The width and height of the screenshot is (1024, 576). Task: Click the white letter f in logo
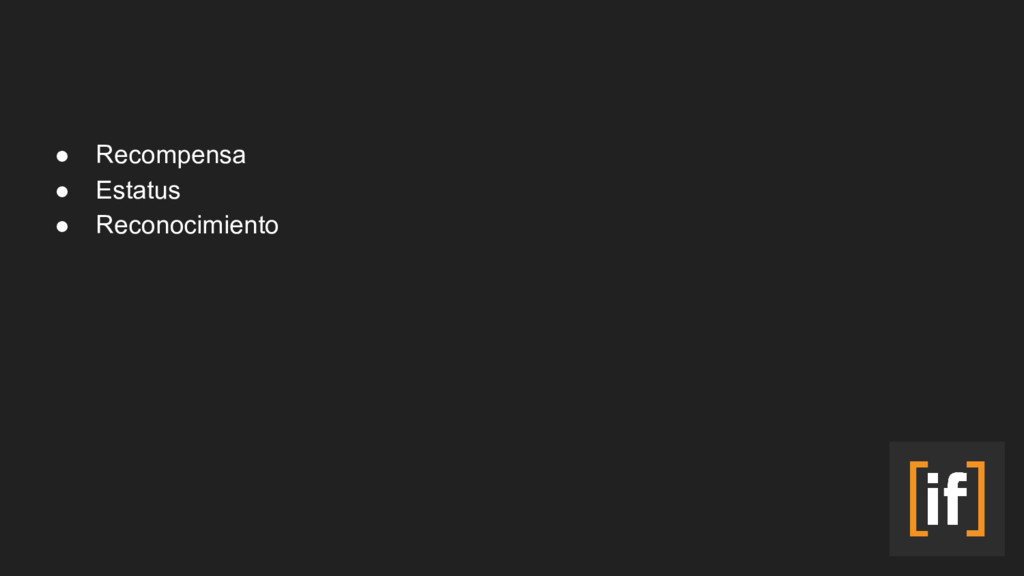(x=955, y=498)
